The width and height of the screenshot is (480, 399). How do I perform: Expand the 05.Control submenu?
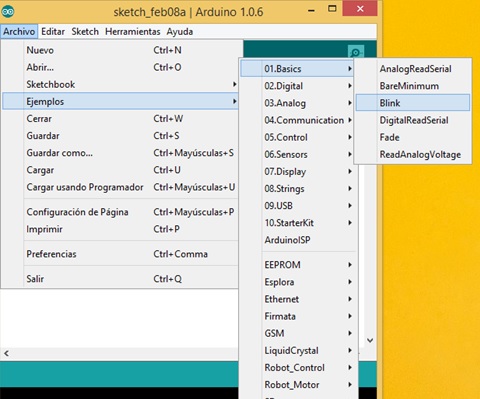click(x=298, y=137)
